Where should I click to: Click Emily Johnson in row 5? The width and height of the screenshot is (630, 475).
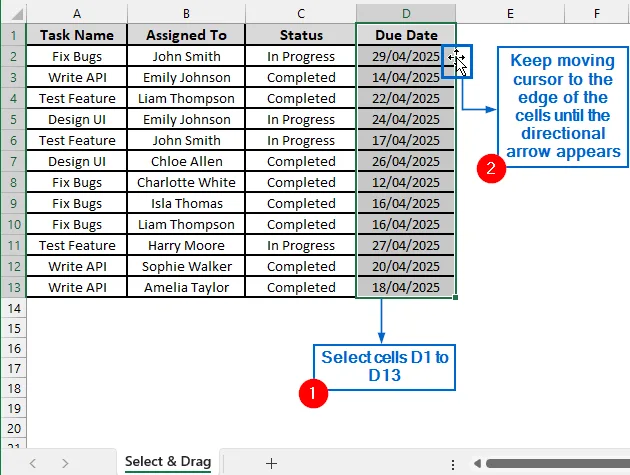186,119
